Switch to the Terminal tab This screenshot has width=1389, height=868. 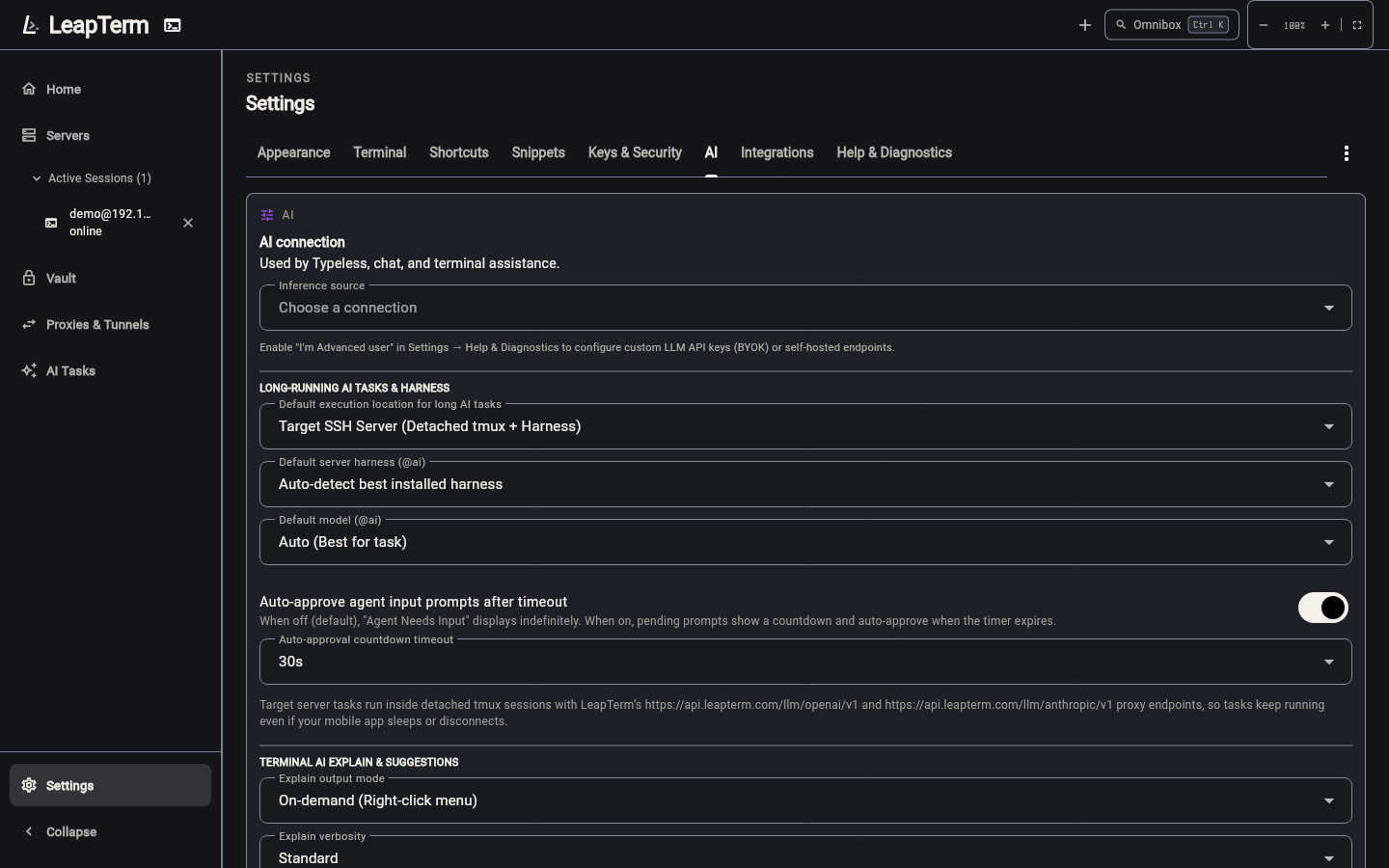pyautogui.click(x=380, y=152)
